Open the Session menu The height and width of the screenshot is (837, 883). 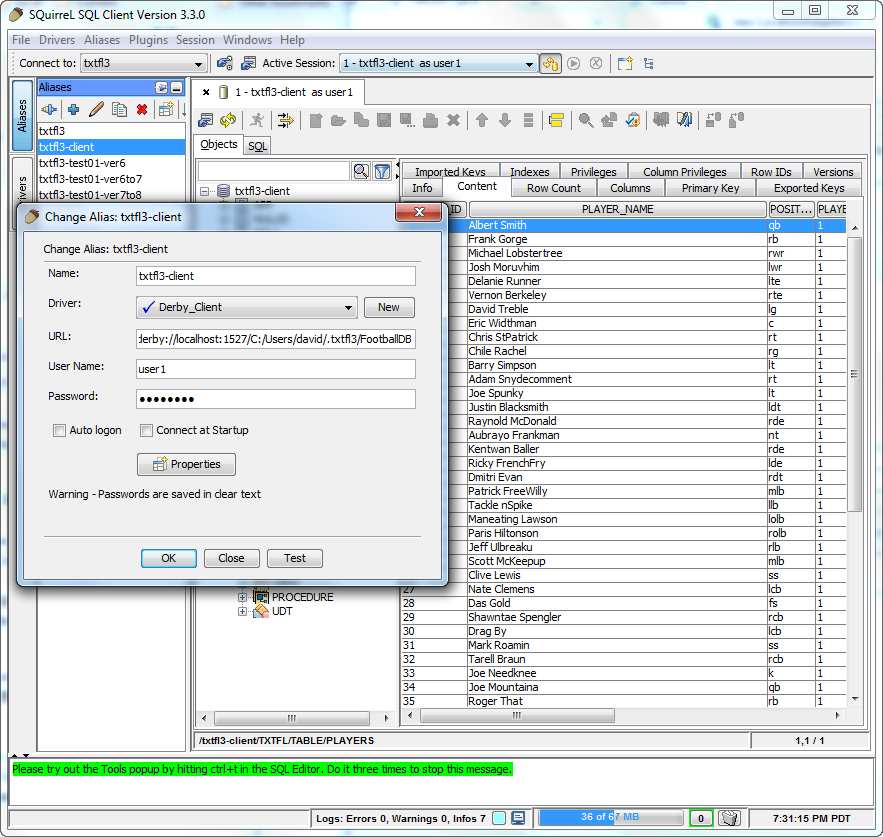coord(195,40)
